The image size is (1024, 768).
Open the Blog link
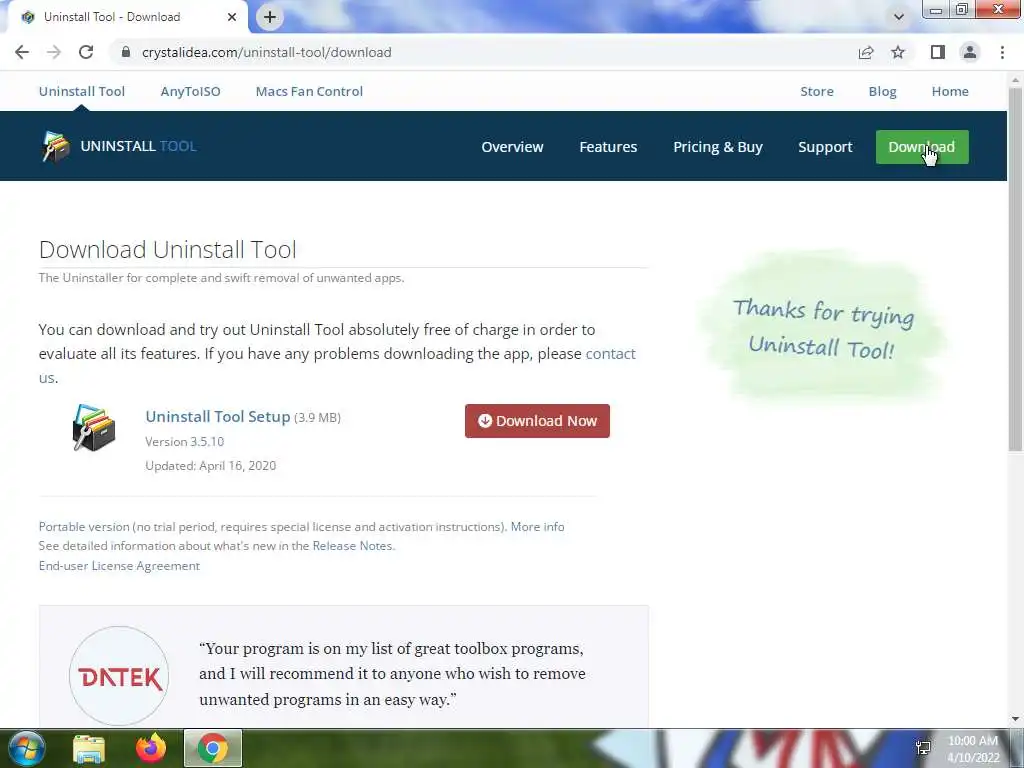tap(882, 91)
